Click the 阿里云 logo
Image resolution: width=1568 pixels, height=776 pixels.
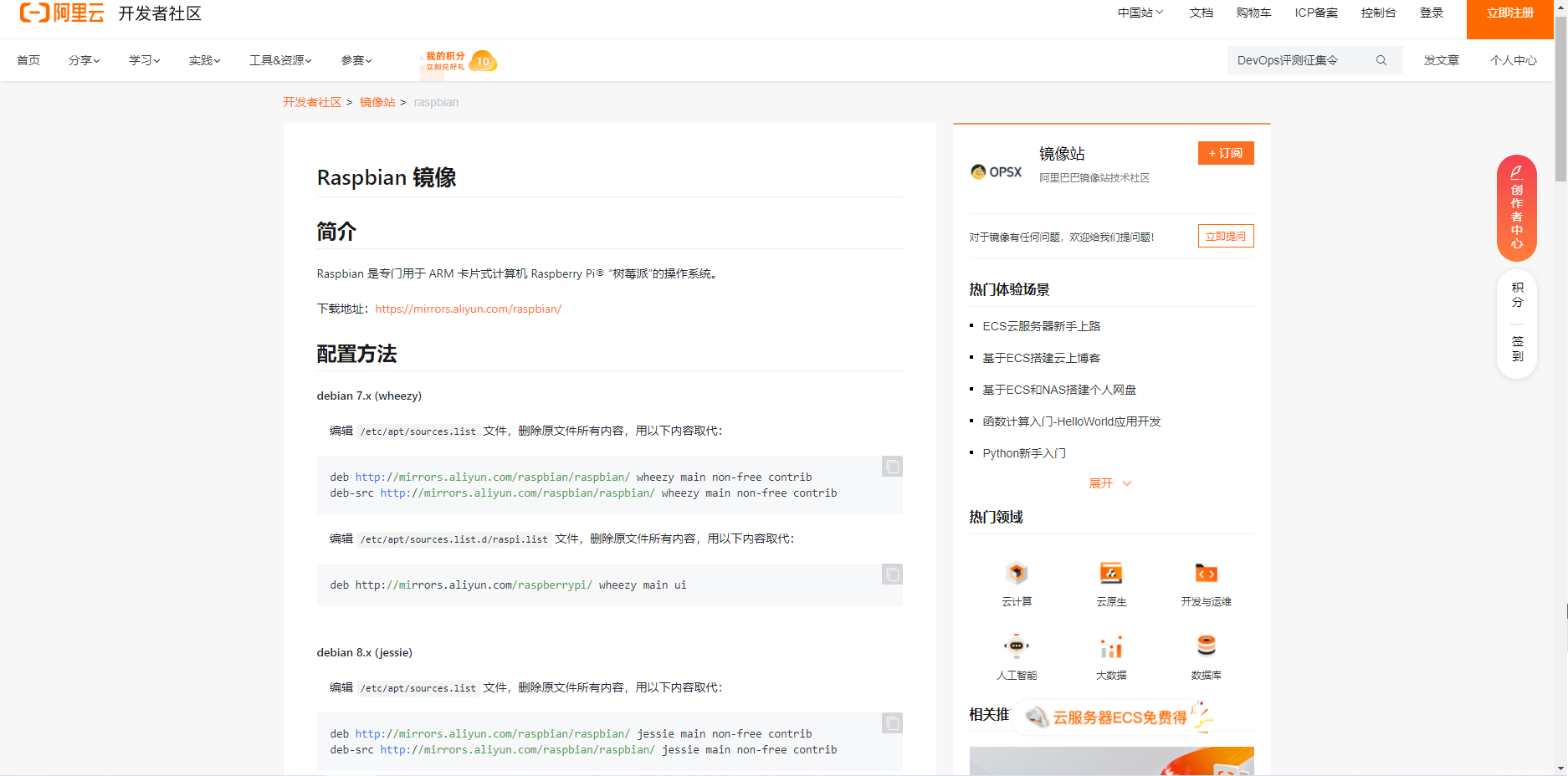click(61, 13)
